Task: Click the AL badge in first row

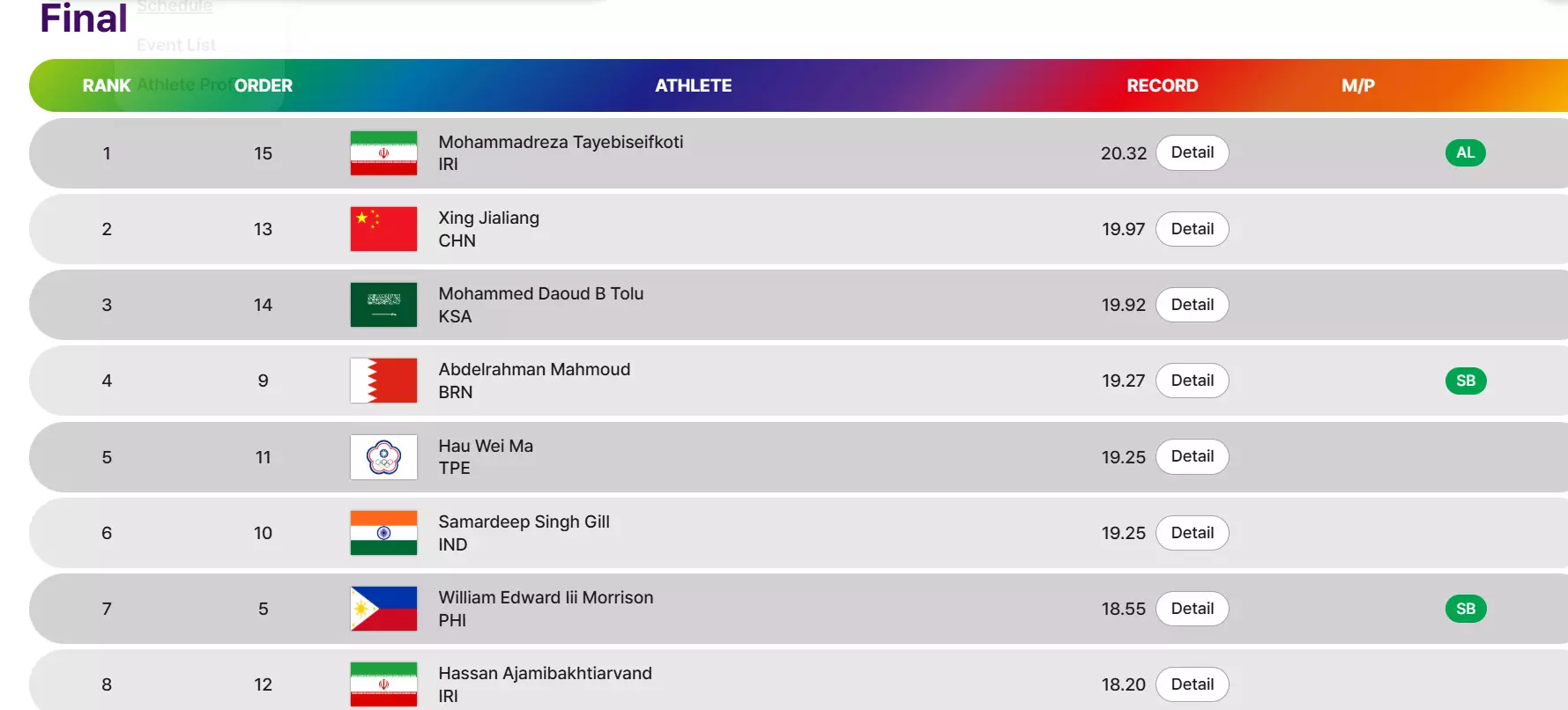Action: pos(1465,153)
